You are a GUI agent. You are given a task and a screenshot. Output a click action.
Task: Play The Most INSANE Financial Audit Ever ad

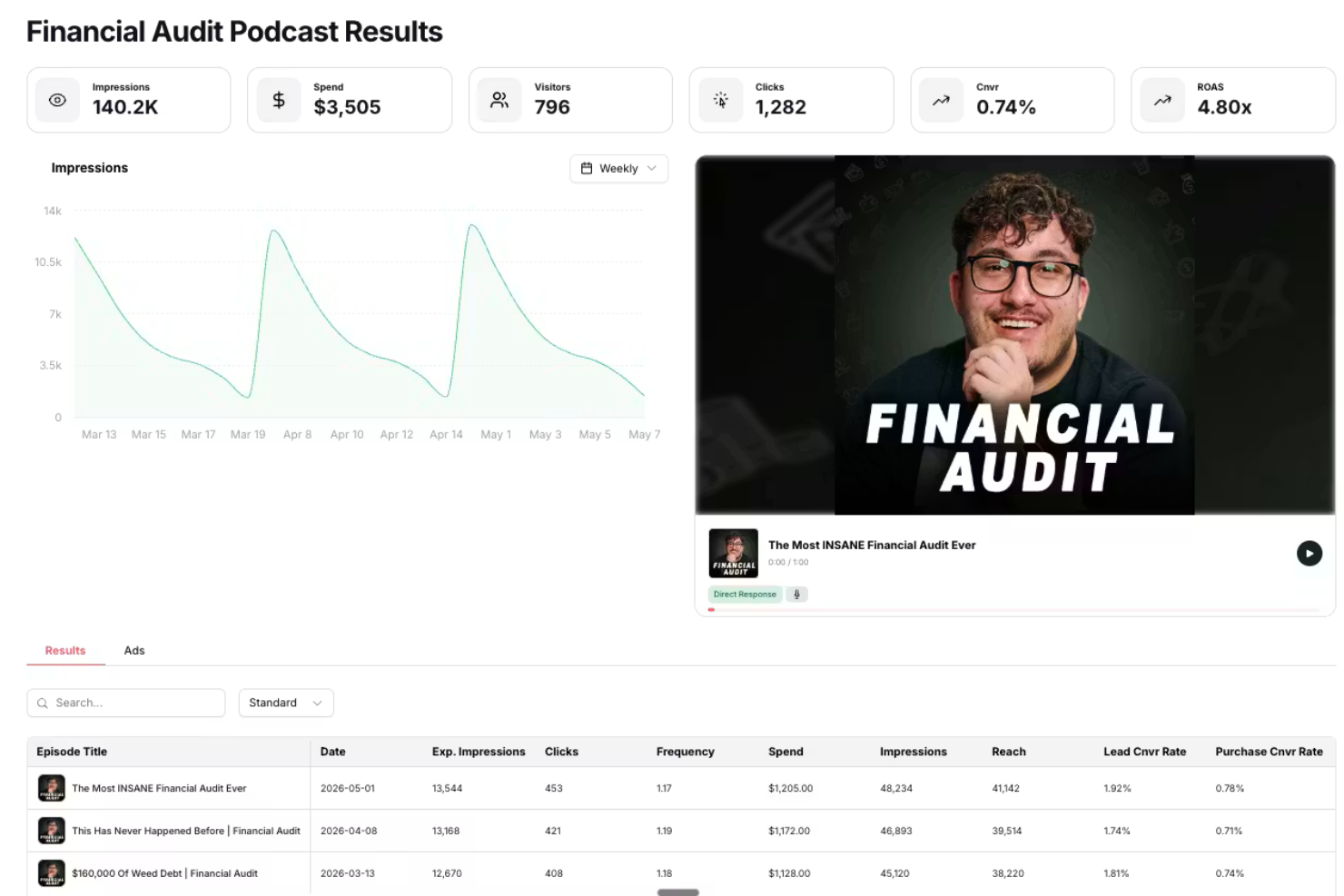point(1309,553)
